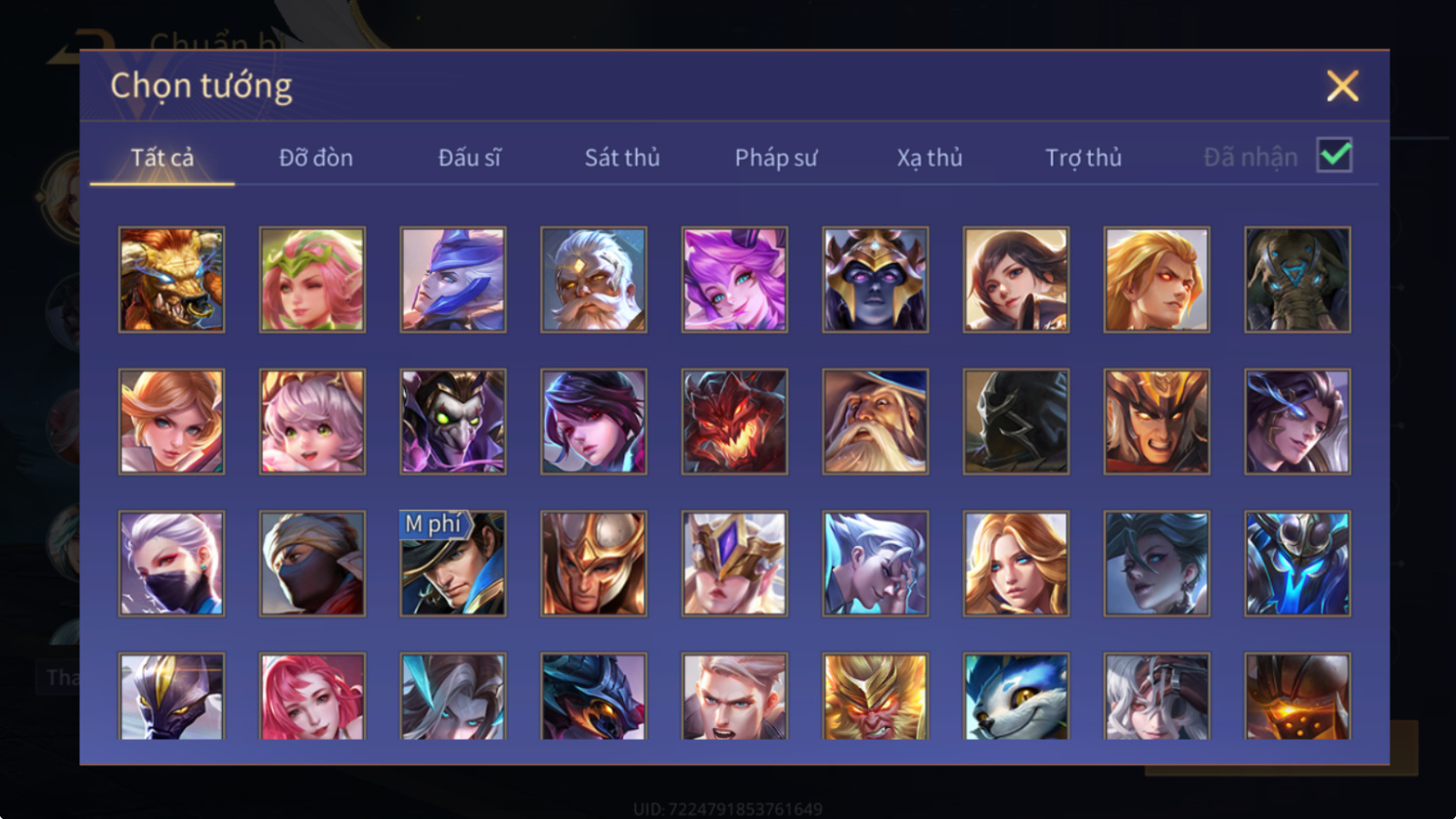The image size is (1456, 819).
Task: Pick the hero marked 'M phí'
Action: (453, 564)
